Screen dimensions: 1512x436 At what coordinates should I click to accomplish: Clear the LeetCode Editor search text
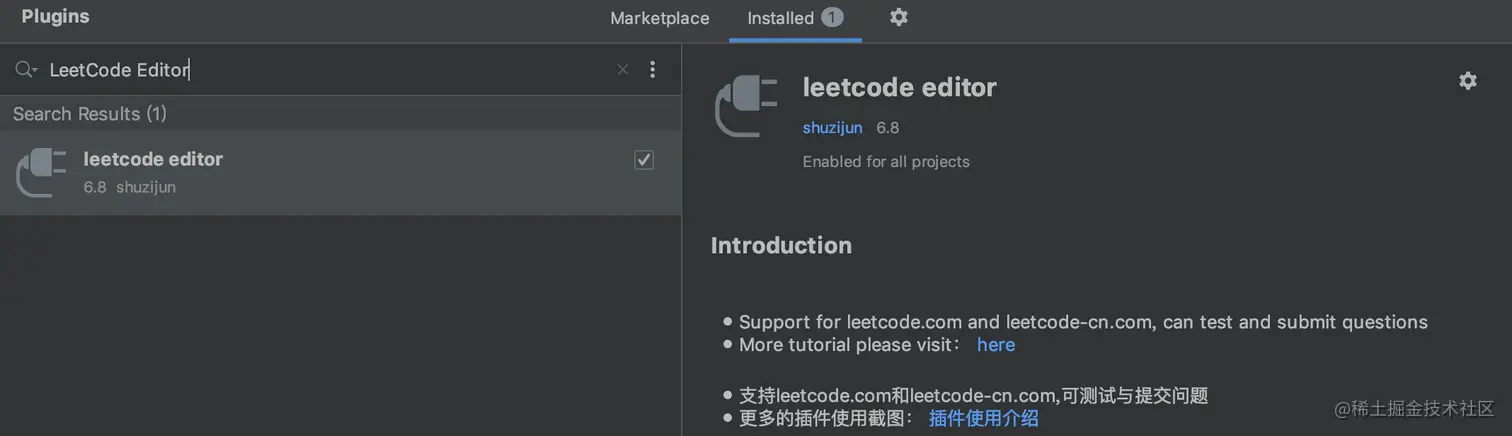pos(623,69)
